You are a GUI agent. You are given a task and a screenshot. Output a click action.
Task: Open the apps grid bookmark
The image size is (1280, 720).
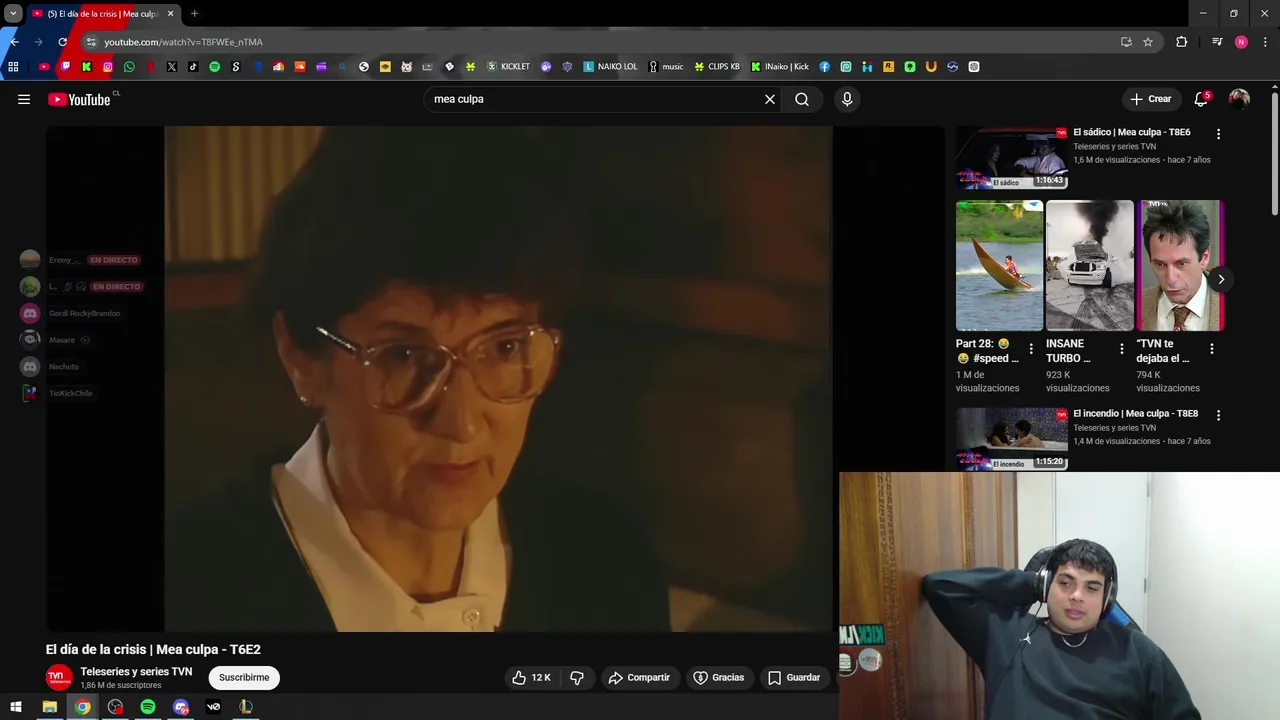pyautogui.click(x=13, y=67)
